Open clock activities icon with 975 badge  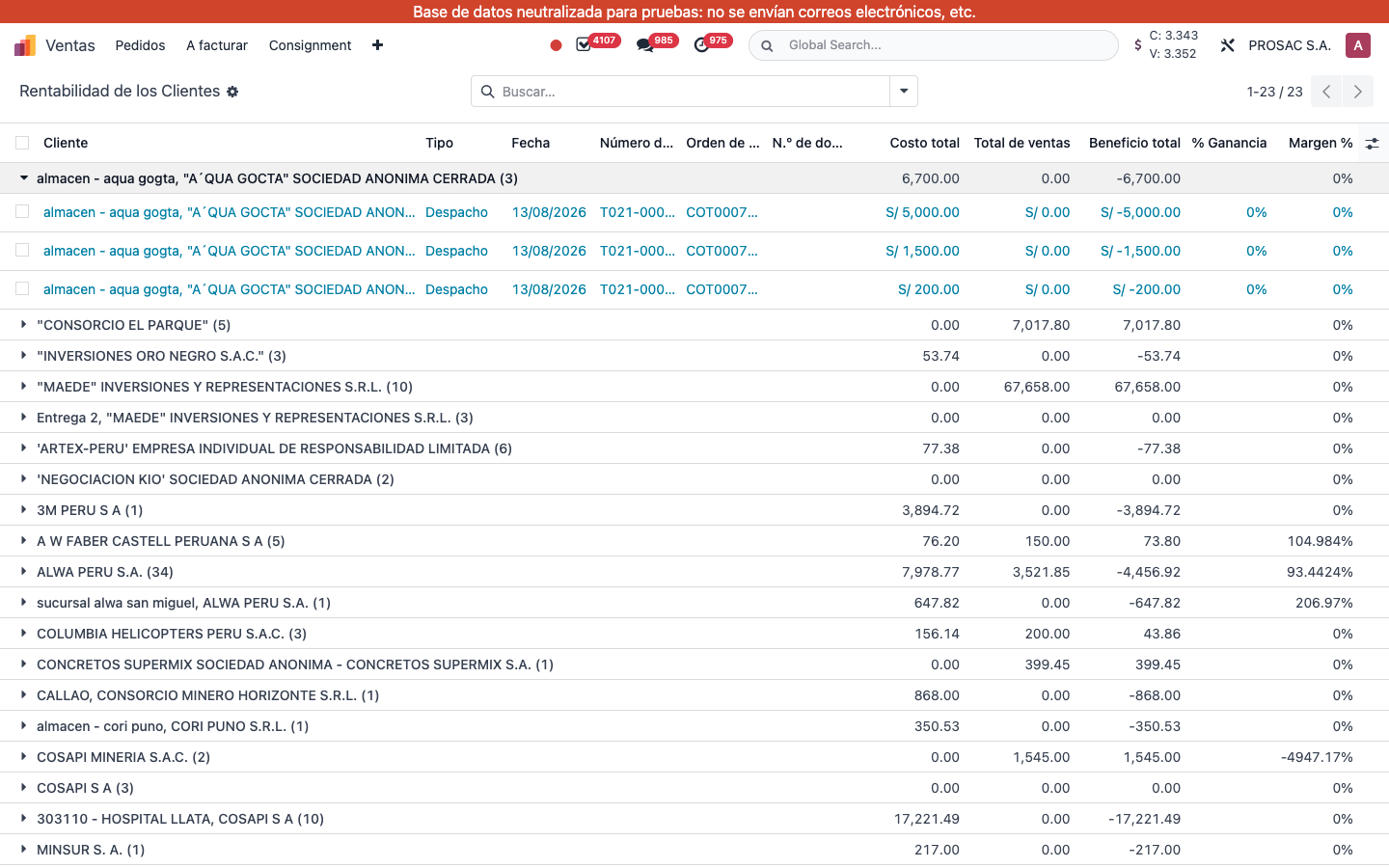pos(701,45)
